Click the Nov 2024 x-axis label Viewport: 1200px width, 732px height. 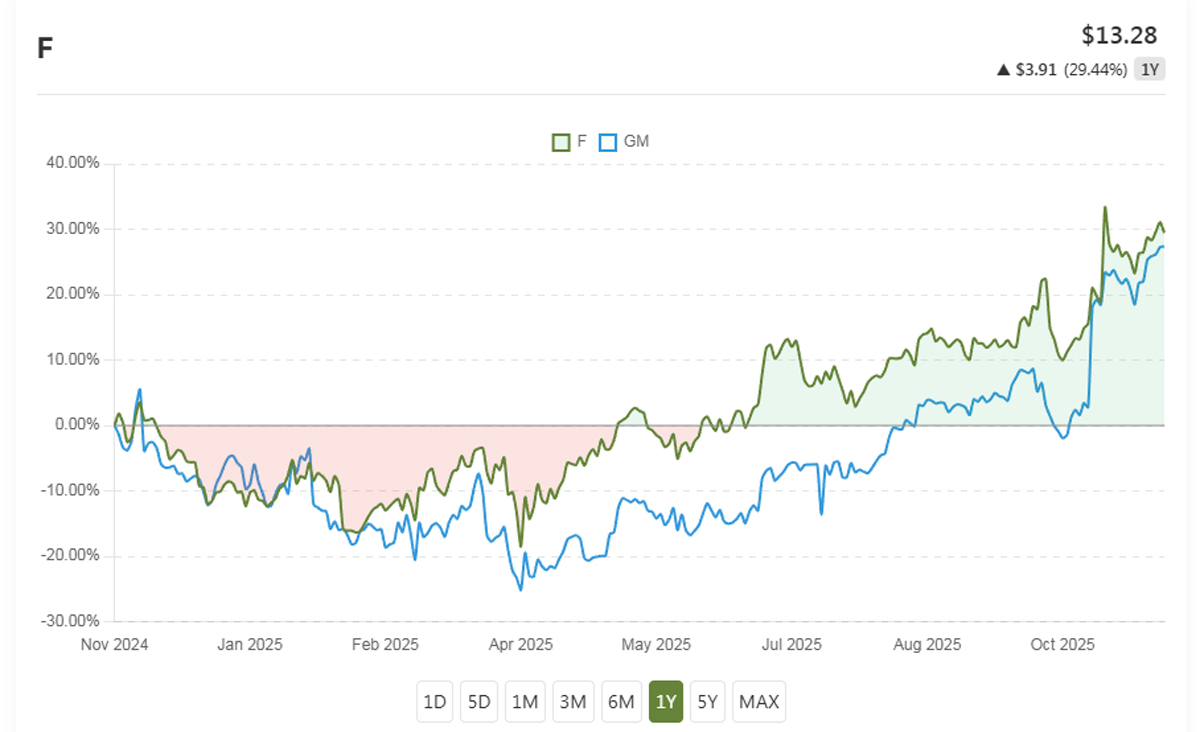click(x=114, y=645)
